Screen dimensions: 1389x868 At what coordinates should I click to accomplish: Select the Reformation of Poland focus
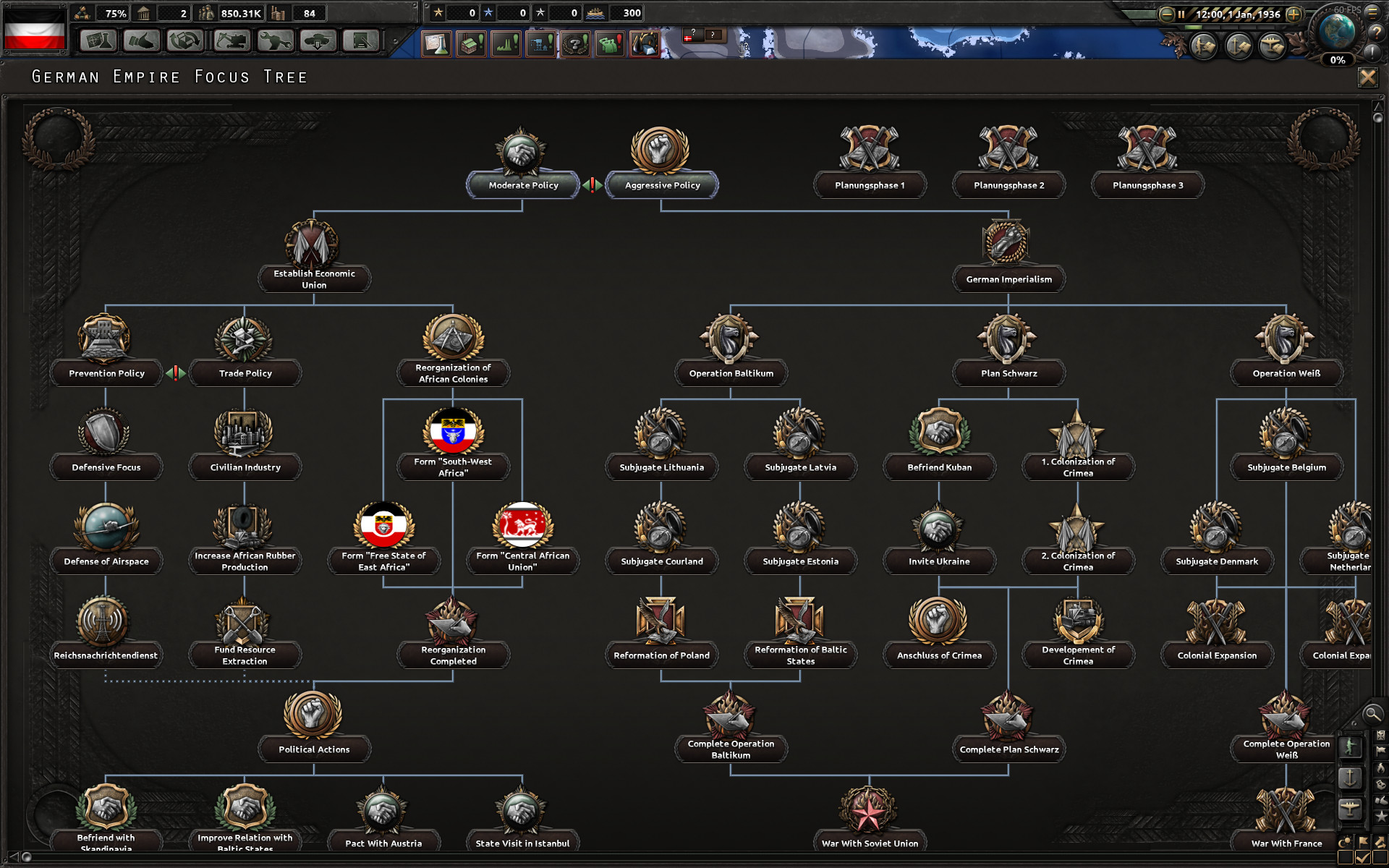coord(661,655)
